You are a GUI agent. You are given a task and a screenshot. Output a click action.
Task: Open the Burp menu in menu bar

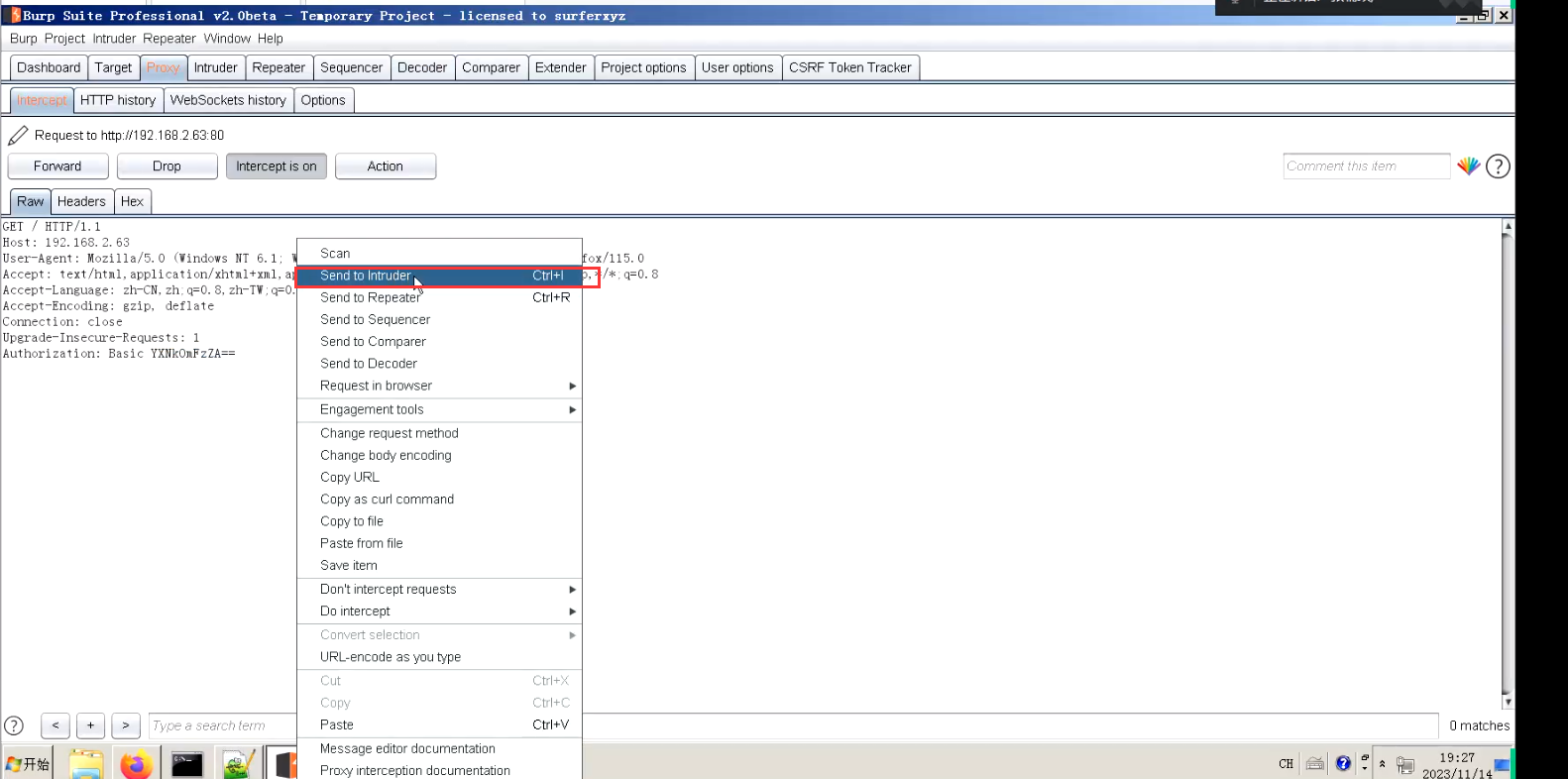tap(23, 39)
